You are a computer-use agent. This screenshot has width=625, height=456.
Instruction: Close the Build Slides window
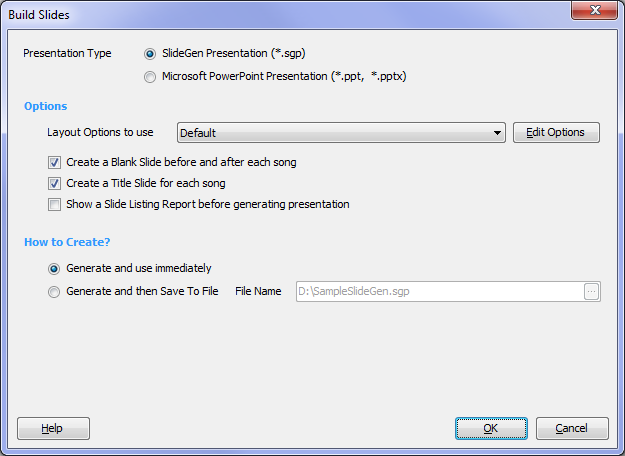coord(594,10)
